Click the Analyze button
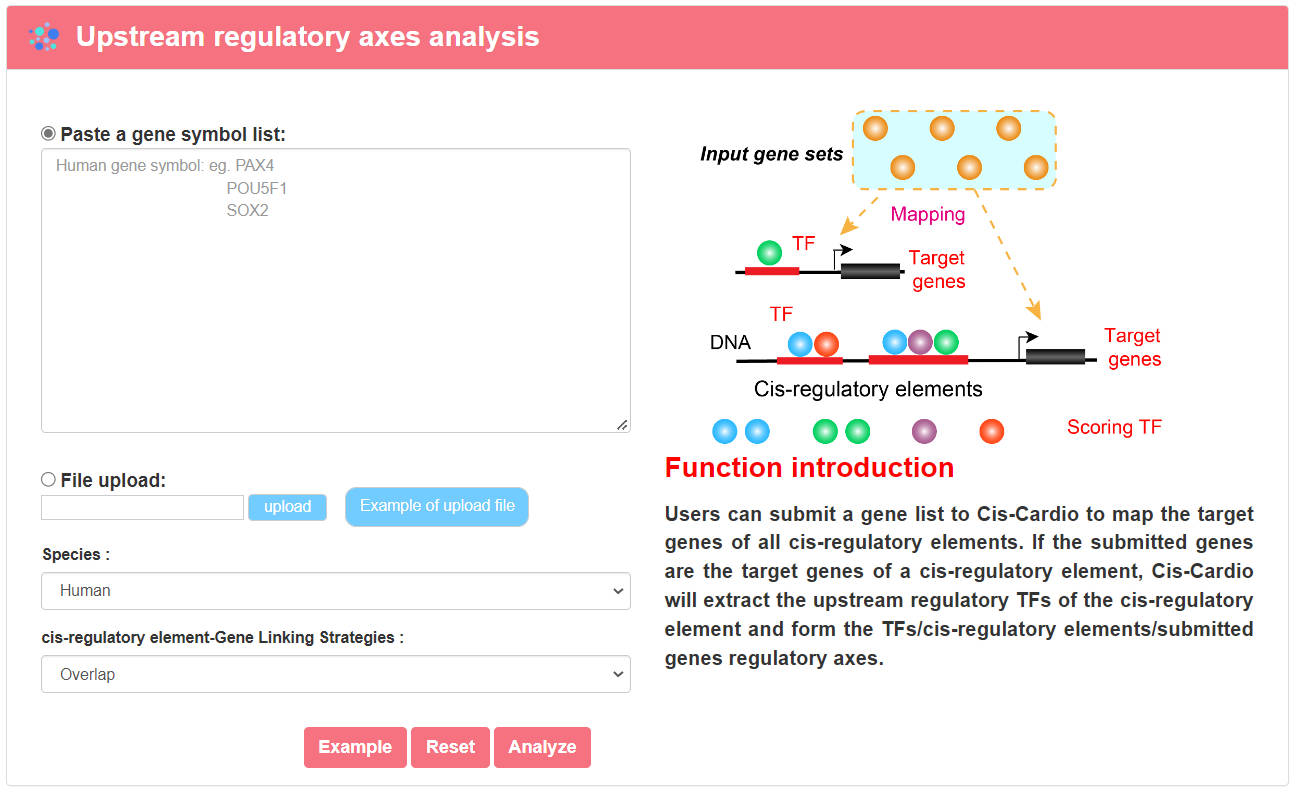 (x=542, y=747)
